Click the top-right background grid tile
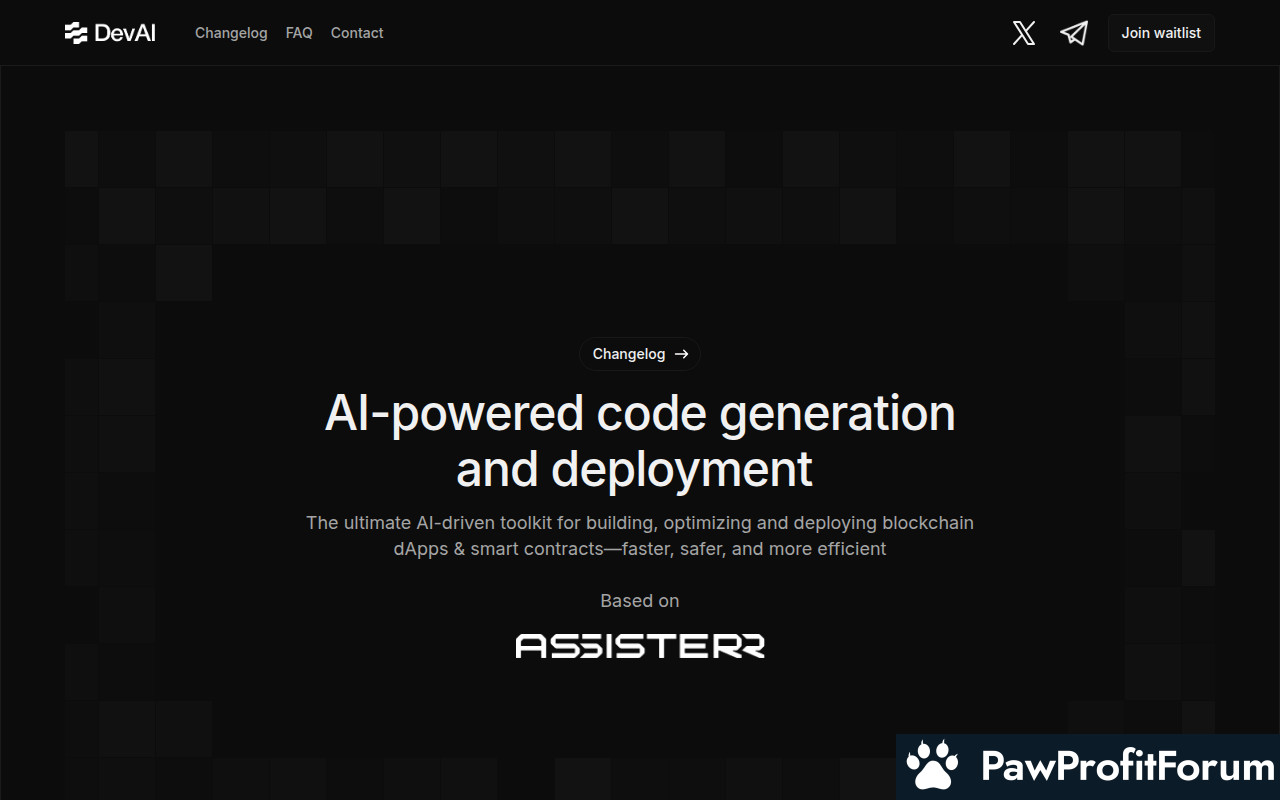 (x=1198, y=158)
